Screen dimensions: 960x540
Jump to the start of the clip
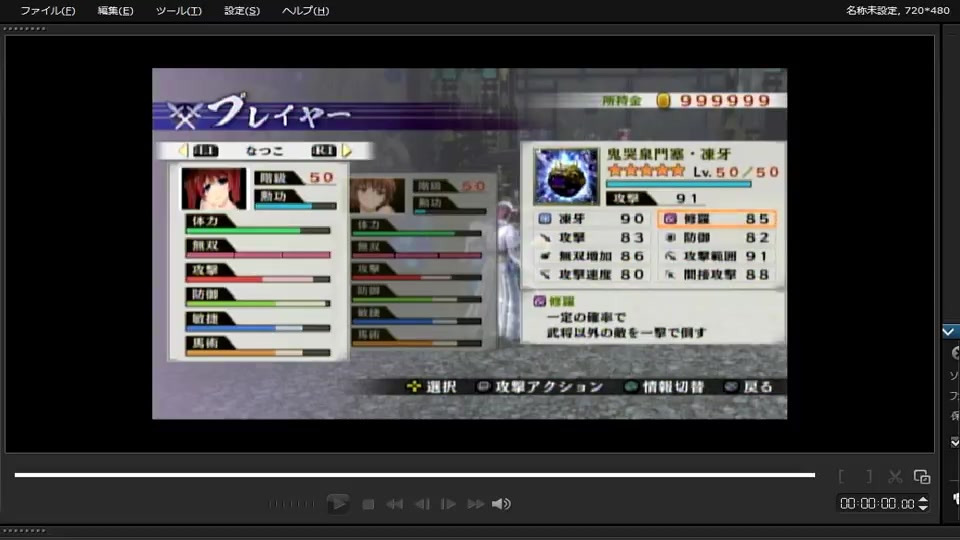pos(394,504)
